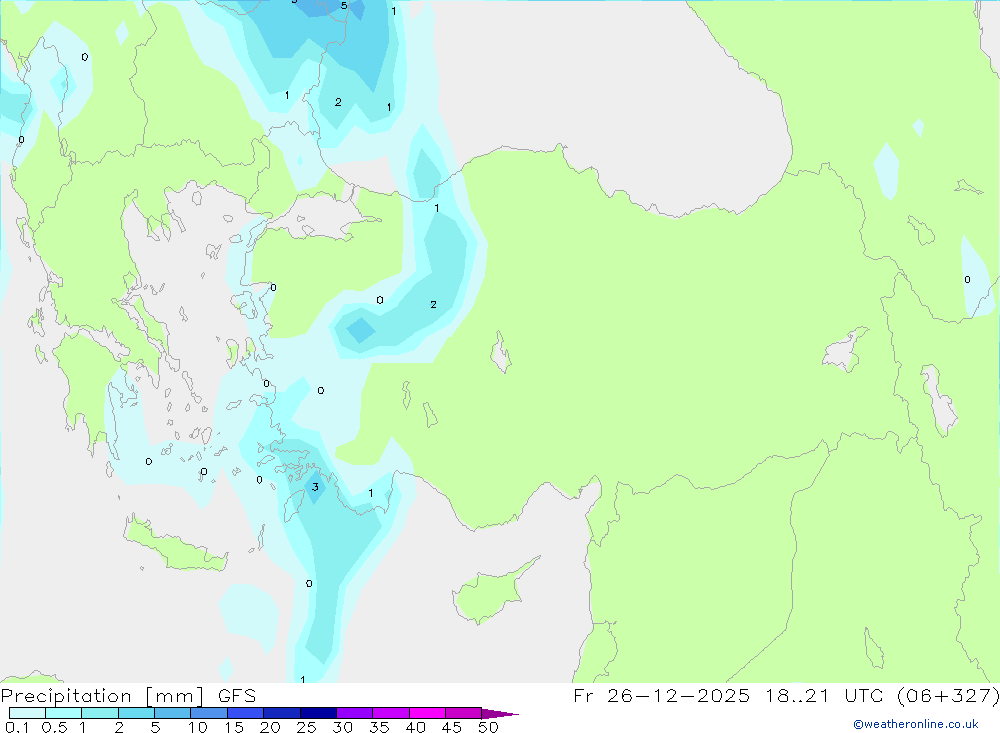1000x733 pixels.
Task: Pick the blue swatch between 10 and 15
Action: (209, 713)
